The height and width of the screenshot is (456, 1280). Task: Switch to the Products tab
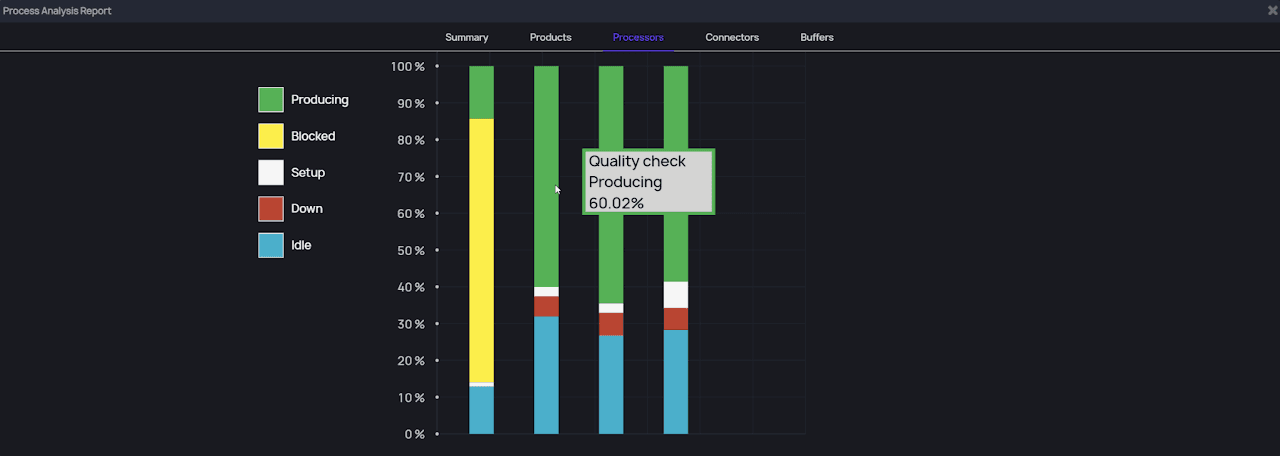point(550,38)
